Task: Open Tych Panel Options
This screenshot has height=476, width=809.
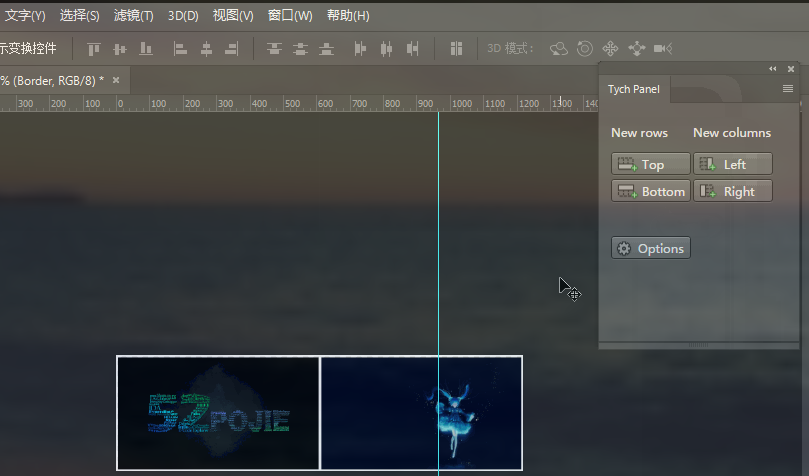Action: [x=651, y=248]
